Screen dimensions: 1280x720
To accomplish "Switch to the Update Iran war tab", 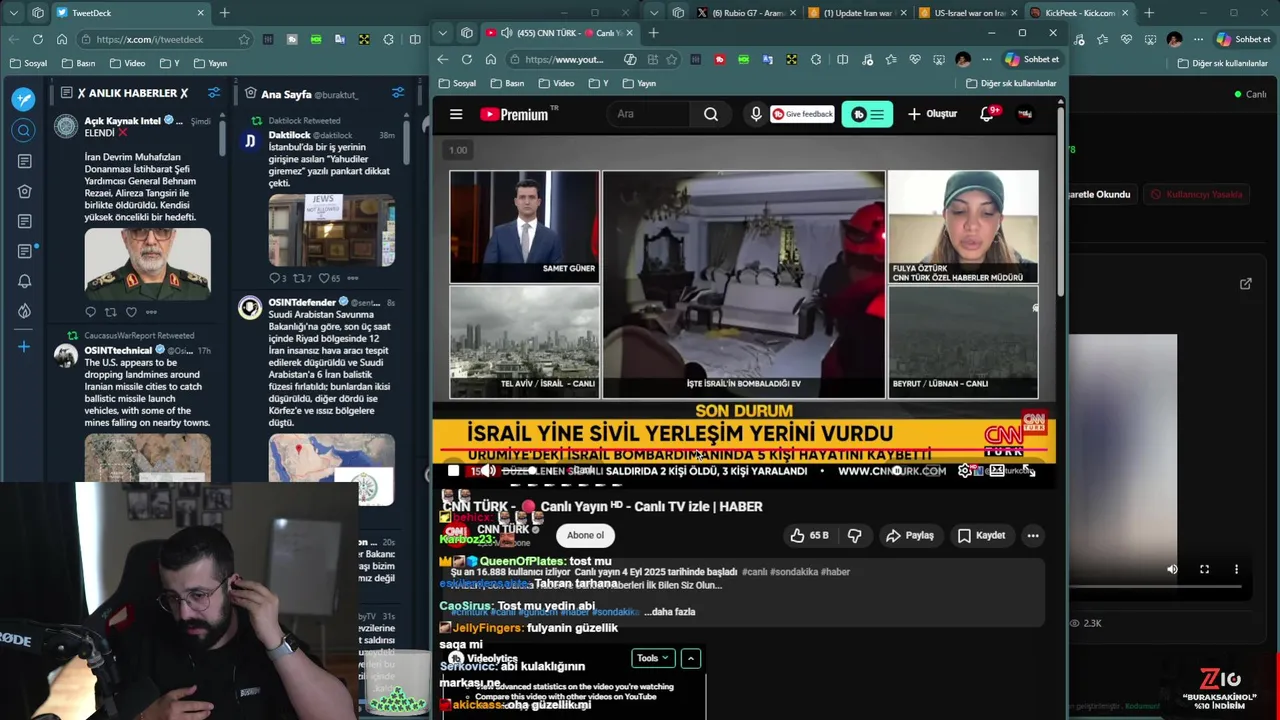I will pyautogui.click(x=857, y=13).
